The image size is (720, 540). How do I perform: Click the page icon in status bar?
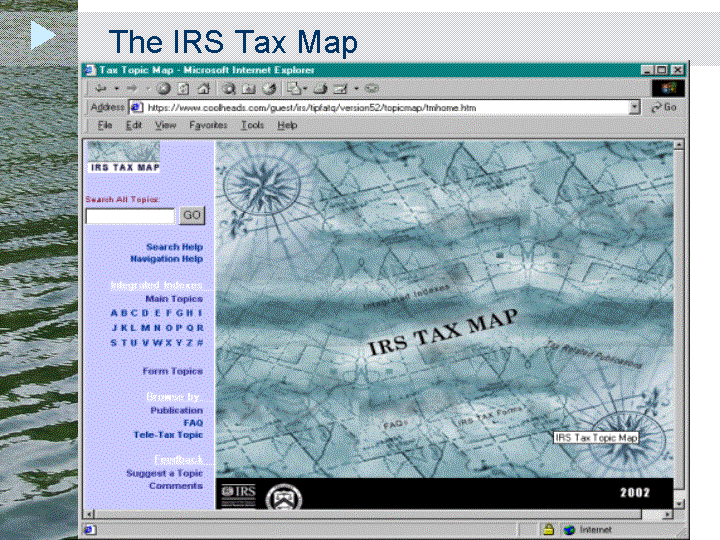point(90,529)
